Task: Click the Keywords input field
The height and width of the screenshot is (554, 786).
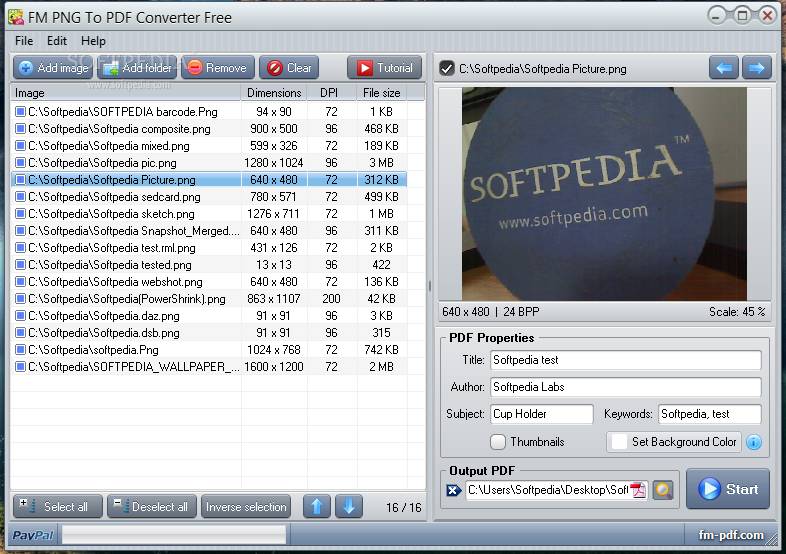Action: pos(710,414)
